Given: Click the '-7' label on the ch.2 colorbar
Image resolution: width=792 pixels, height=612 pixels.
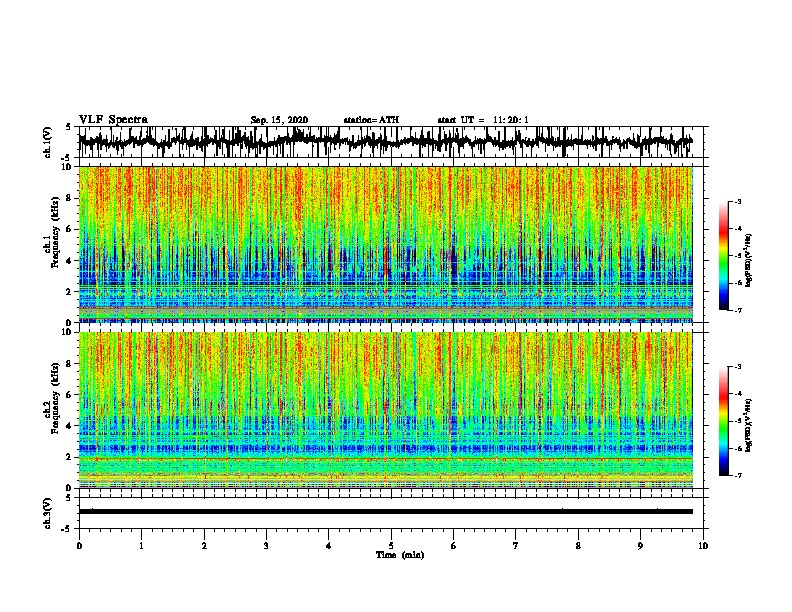Looking at the screenshot, I should 737,476.
